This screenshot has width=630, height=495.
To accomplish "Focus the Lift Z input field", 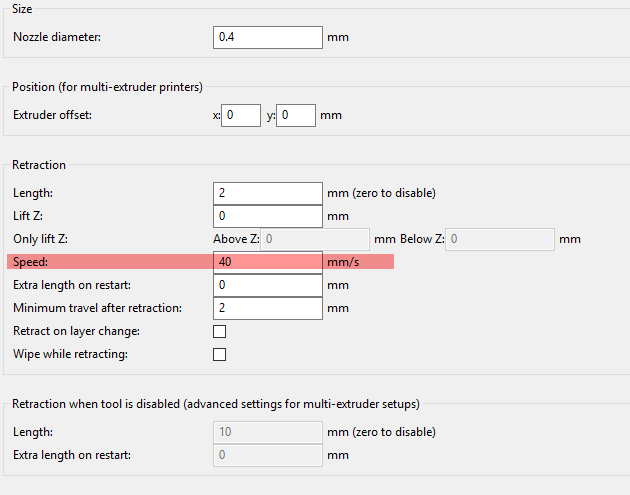I will 268,216.
